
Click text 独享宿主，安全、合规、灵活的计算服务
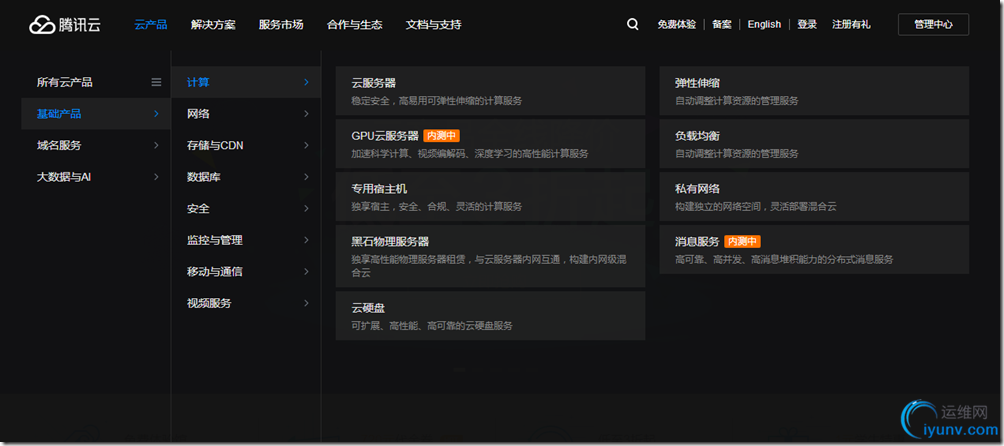437,207
